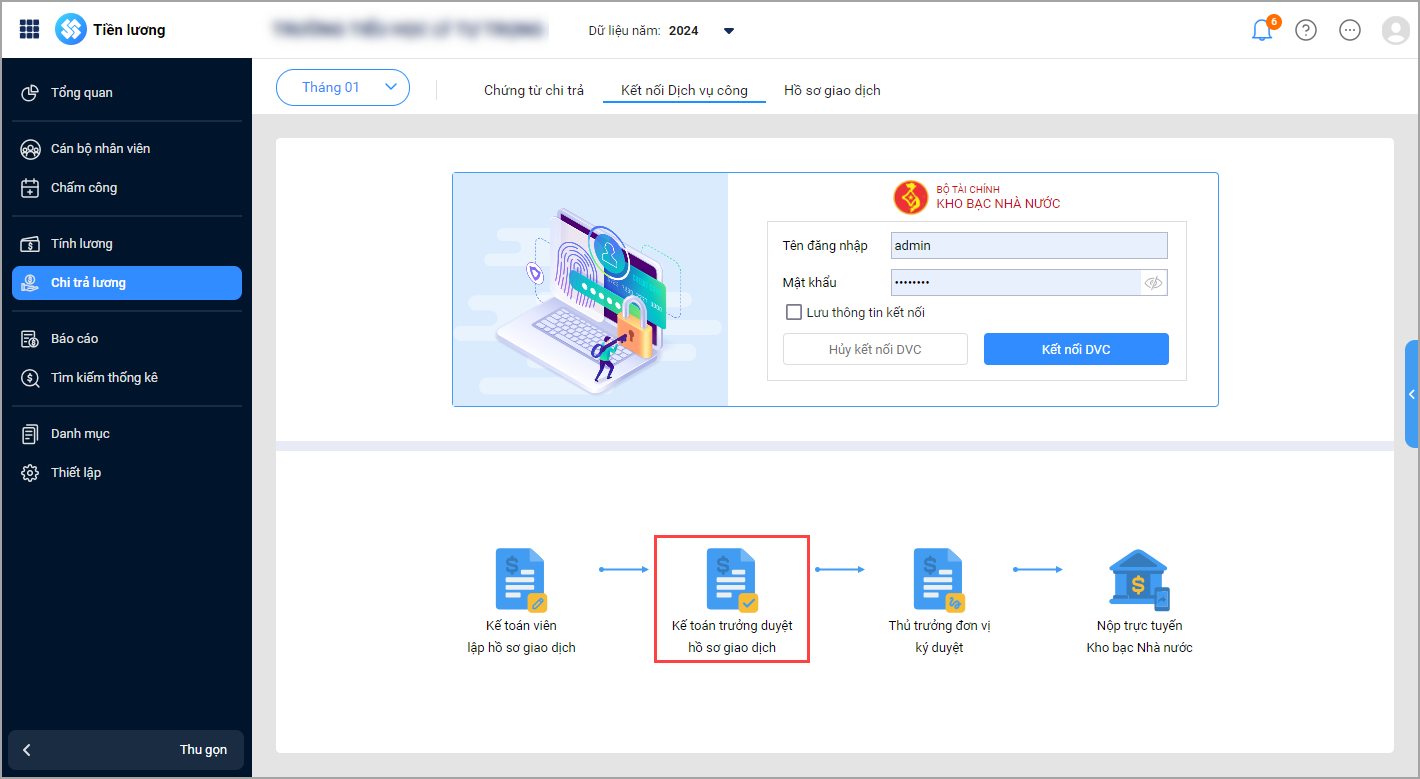Click the Tính lương money icon

30,244
